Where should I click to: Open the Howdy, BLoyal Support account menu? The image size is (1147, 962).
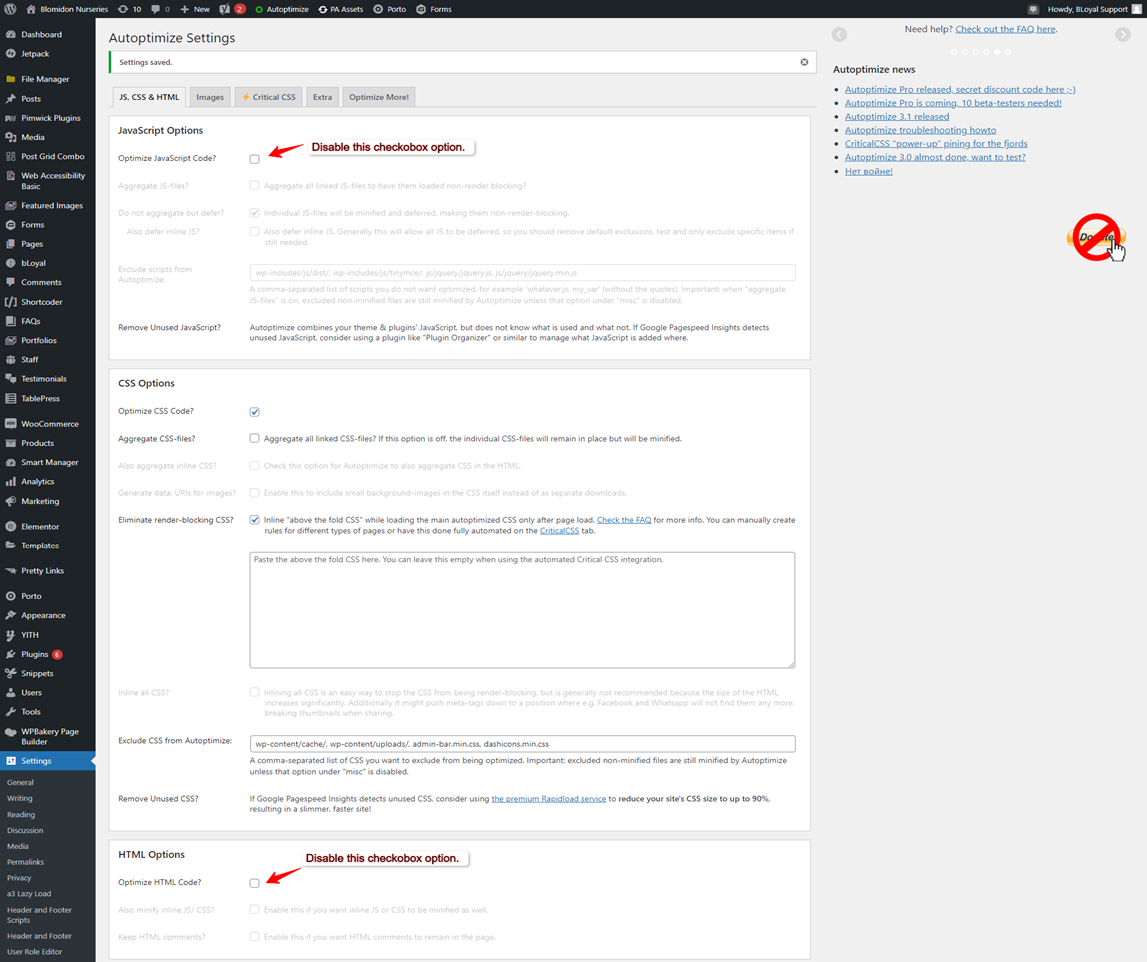click(x=1094, y=10)
